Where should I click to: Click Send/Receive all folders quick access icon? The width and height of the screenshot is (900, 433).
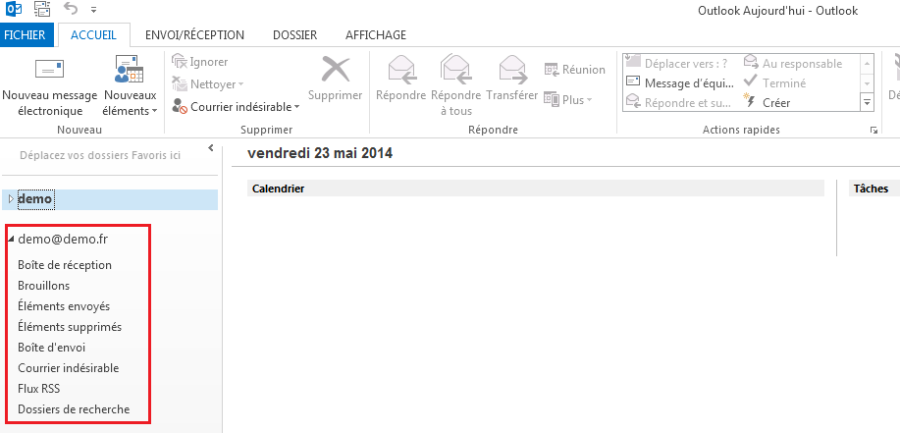click(42, 9)
